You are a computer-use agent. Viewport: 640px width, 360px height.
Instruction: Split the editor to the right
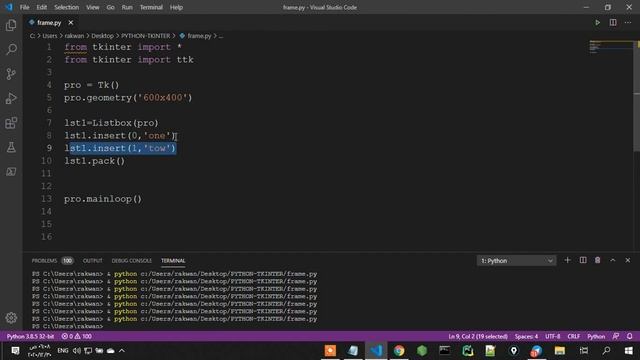pyautogui.click(x=613, y=22)
